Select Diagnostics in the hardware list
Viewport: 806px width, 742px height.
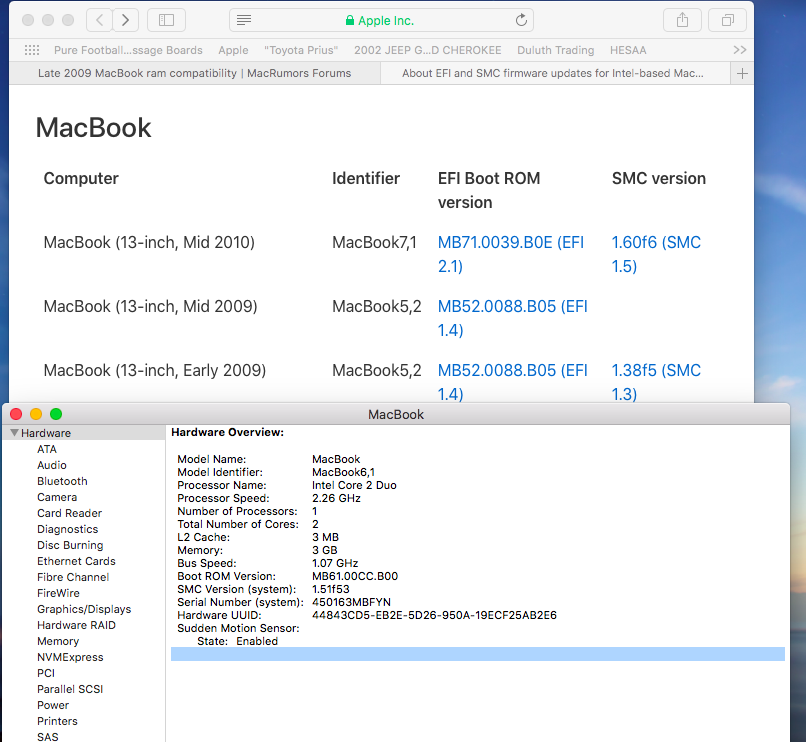(x=67, y=529)
